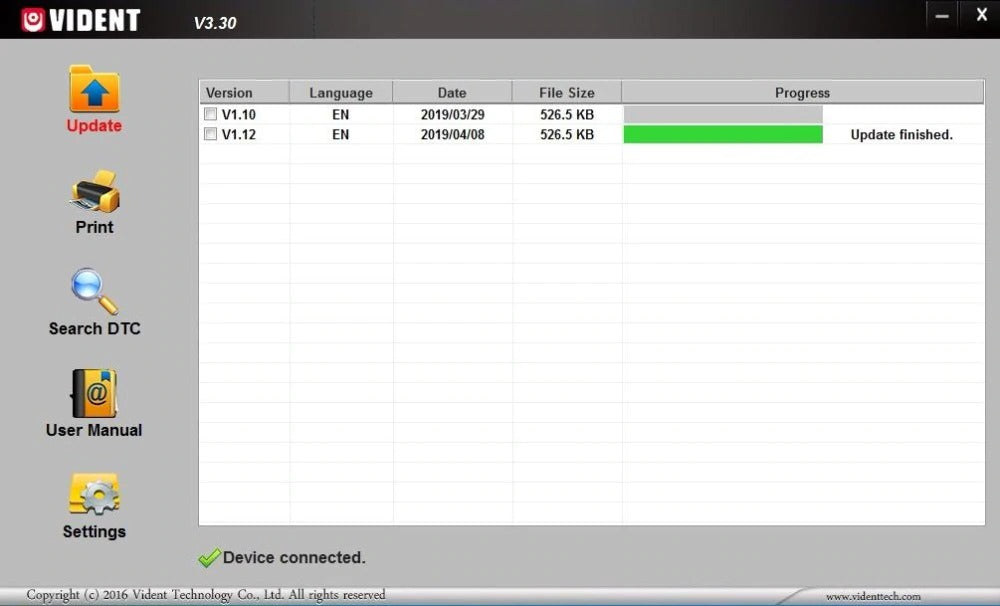Select the Update label in sidebar
This screenshot has width=1000, height=606.
[x=94, y=126]
